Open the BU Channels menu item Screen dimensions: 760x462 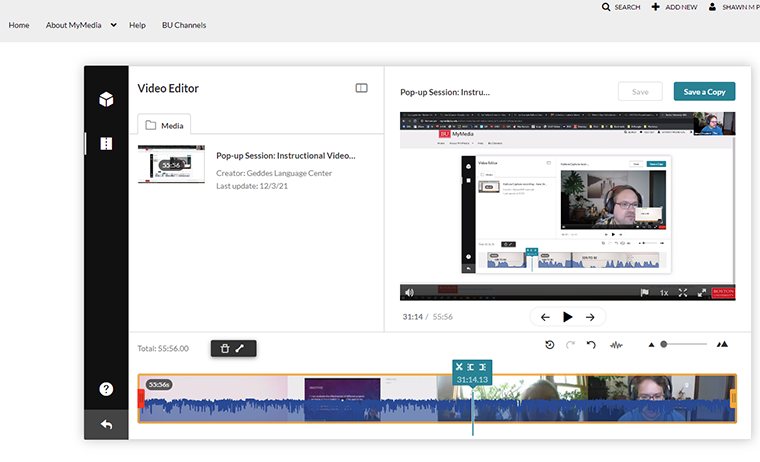(184, 25)
